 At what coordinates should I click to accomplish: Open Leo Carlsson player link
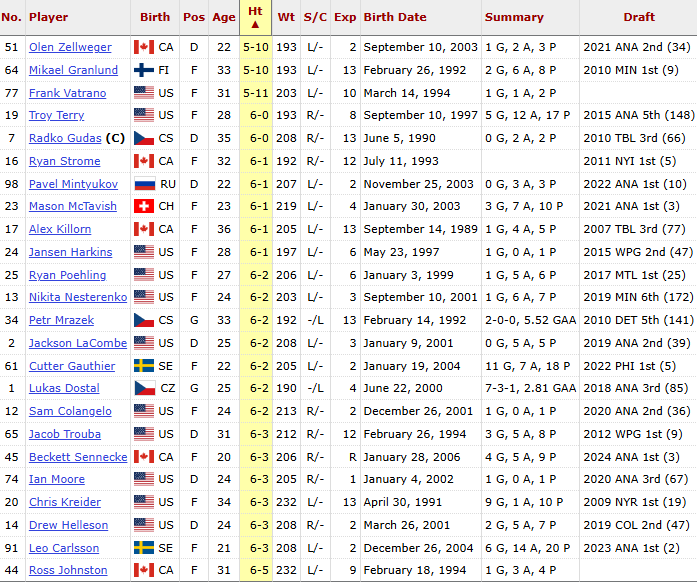pyautogui.click(x=64, y=548)
